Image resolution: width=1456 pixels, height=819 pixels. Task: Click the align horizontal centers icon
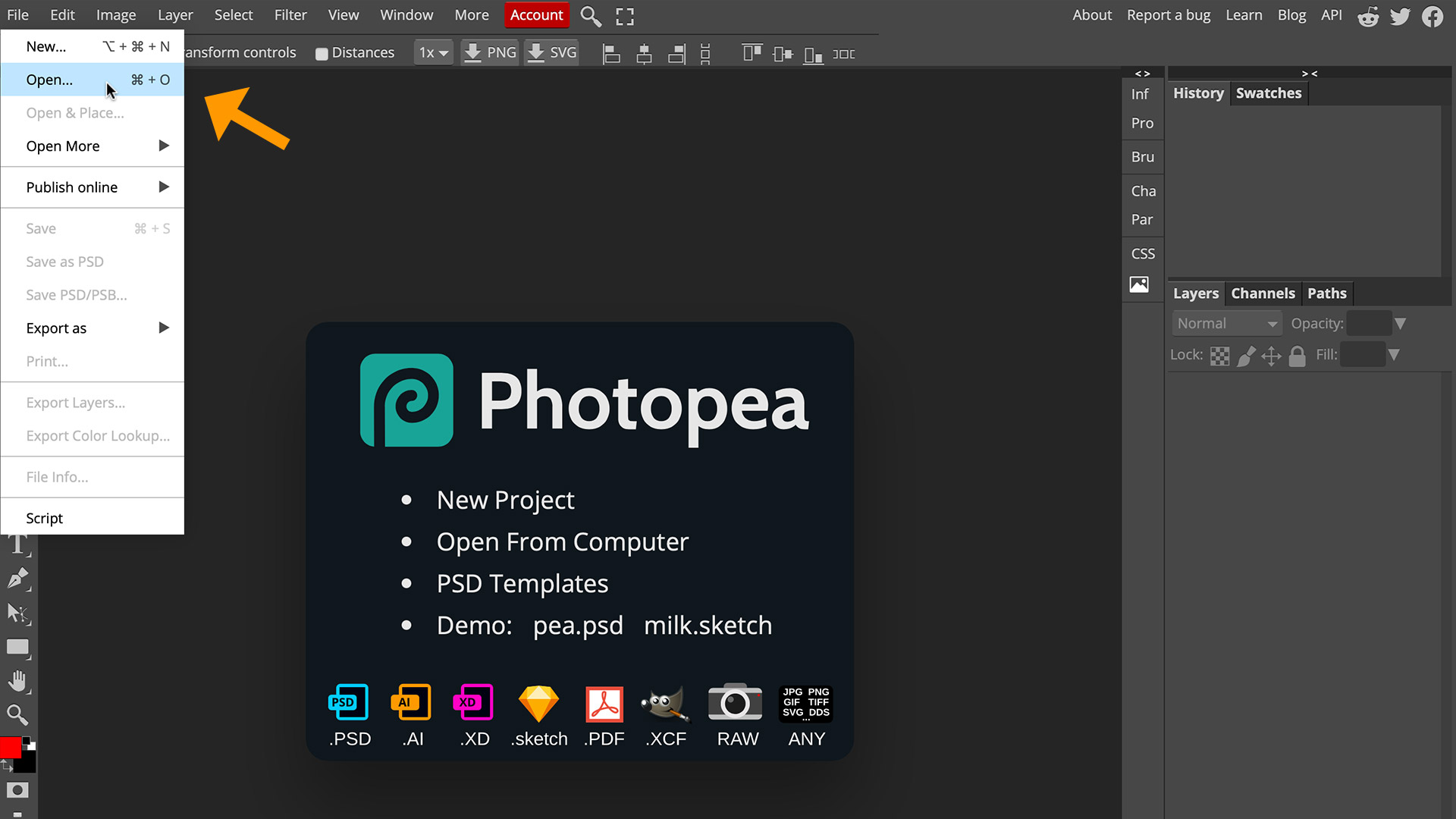tap(644, 54)
